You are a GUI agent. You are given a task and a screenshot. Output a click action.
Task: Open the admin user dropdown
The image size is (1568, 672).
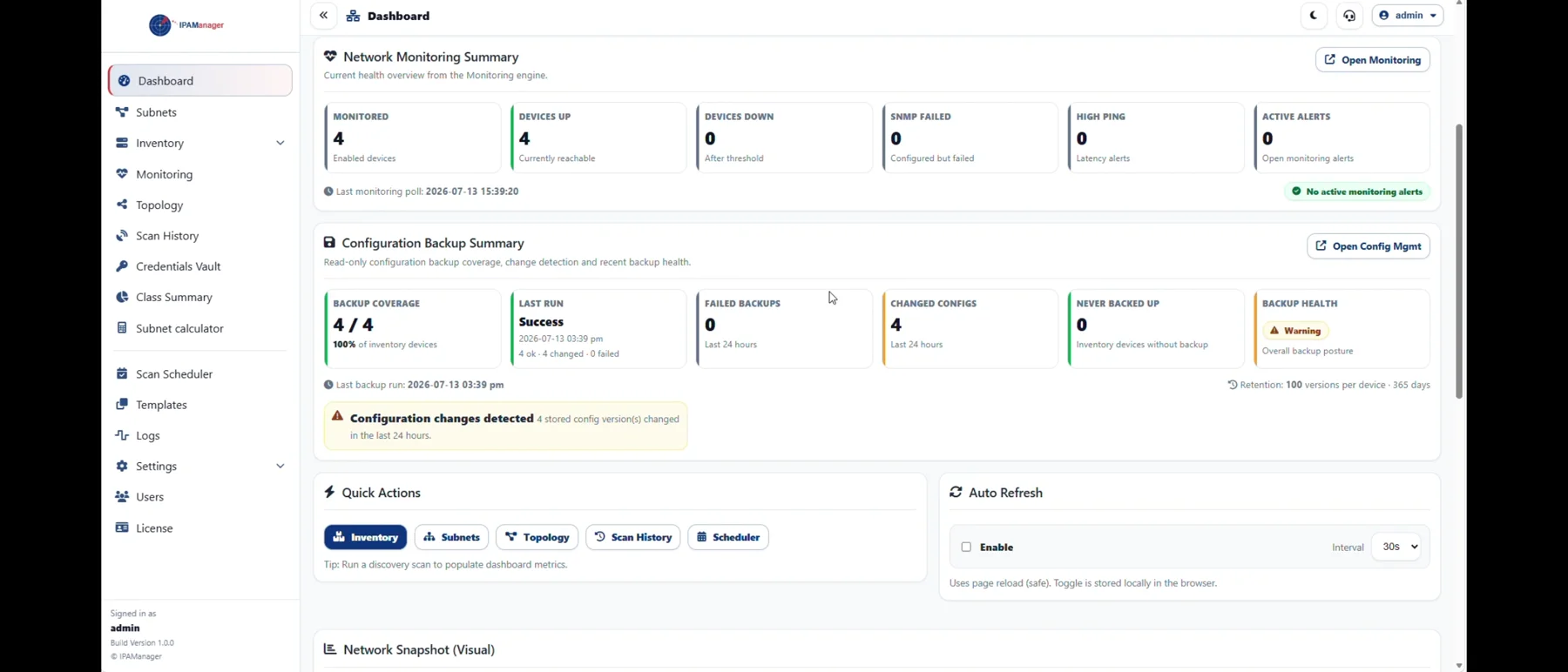[1408, 16]
